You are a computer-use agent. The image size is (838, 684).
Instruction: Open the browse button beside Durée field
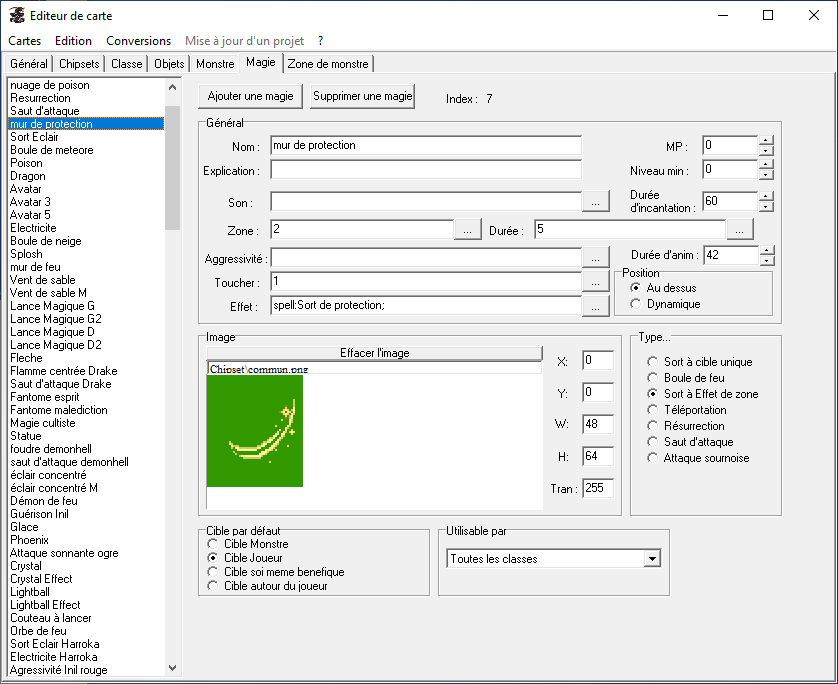[x=740, y=230]
